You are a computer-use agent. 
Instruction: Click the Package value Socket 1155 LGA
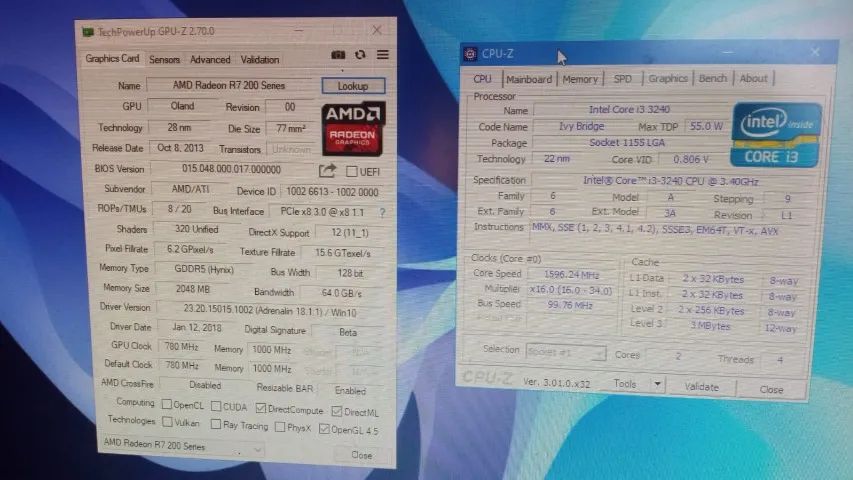coord(627,143)
